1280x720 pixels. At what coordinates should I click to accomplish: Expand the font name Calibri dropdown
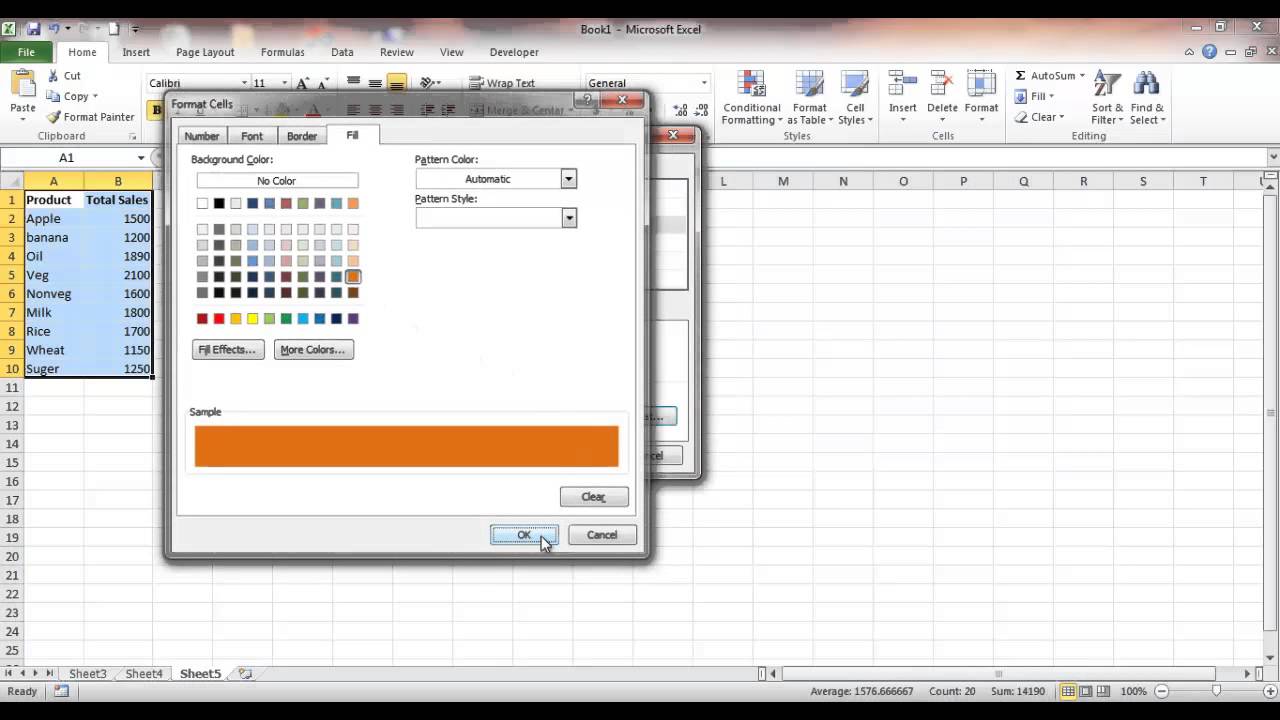244,83
